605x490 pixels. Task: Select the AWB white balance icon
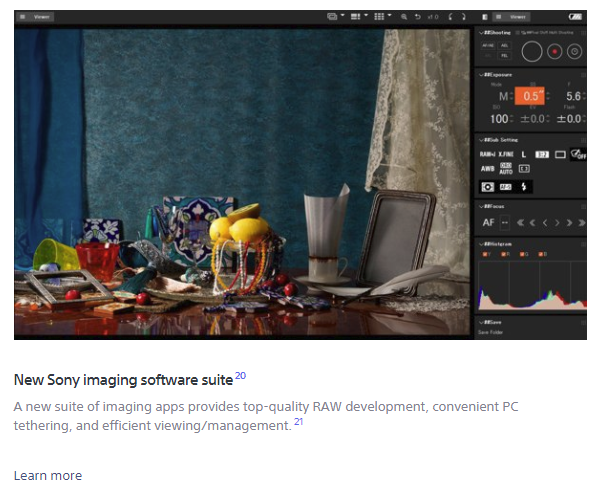(x=487, y=168)
